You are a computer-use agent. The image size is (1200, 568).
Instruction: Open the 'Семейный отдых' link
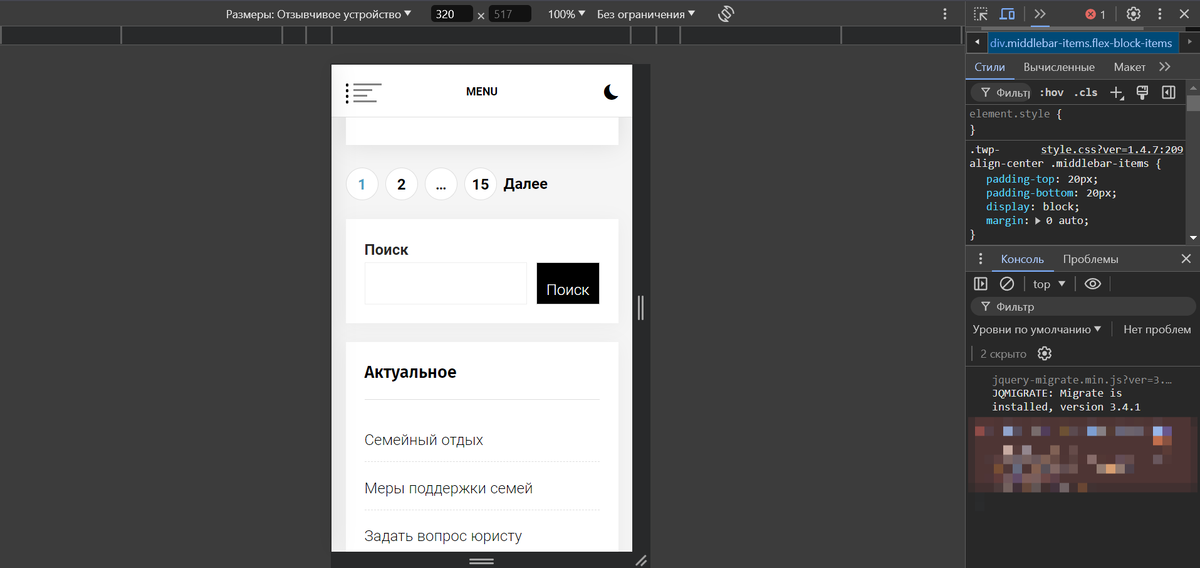click(x=424, y=440)
